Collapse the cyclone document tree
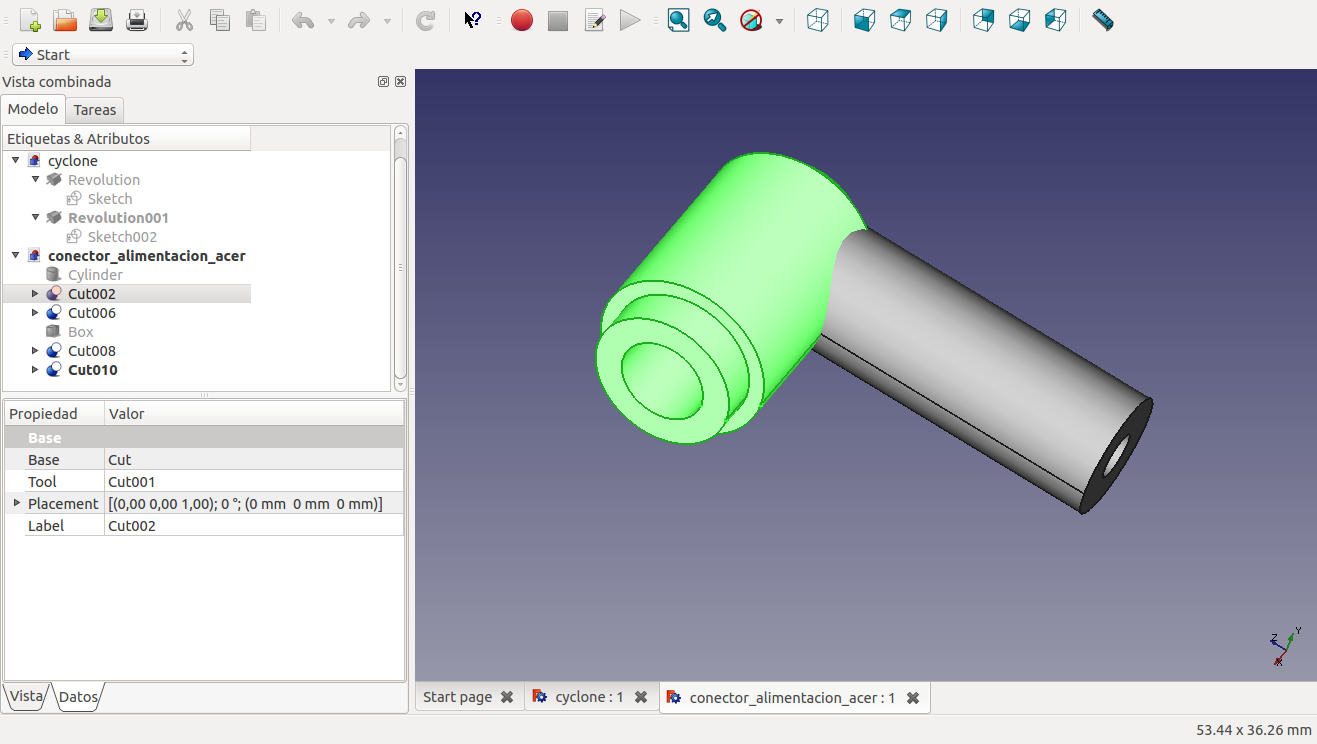This screenshot has width=1317, height=744. click(x=16, y=160)
